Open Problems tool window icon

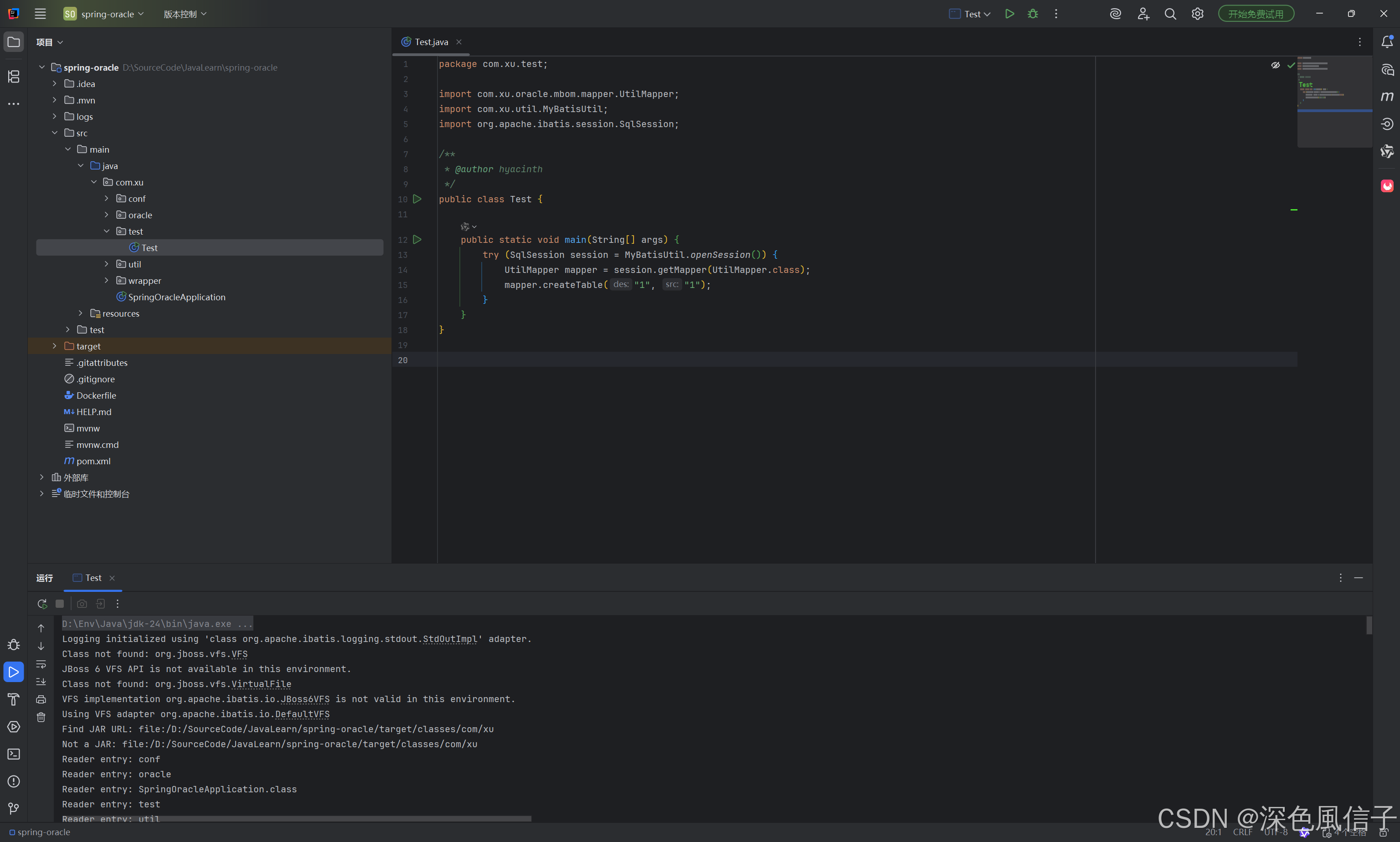click(x=14, y=781)
